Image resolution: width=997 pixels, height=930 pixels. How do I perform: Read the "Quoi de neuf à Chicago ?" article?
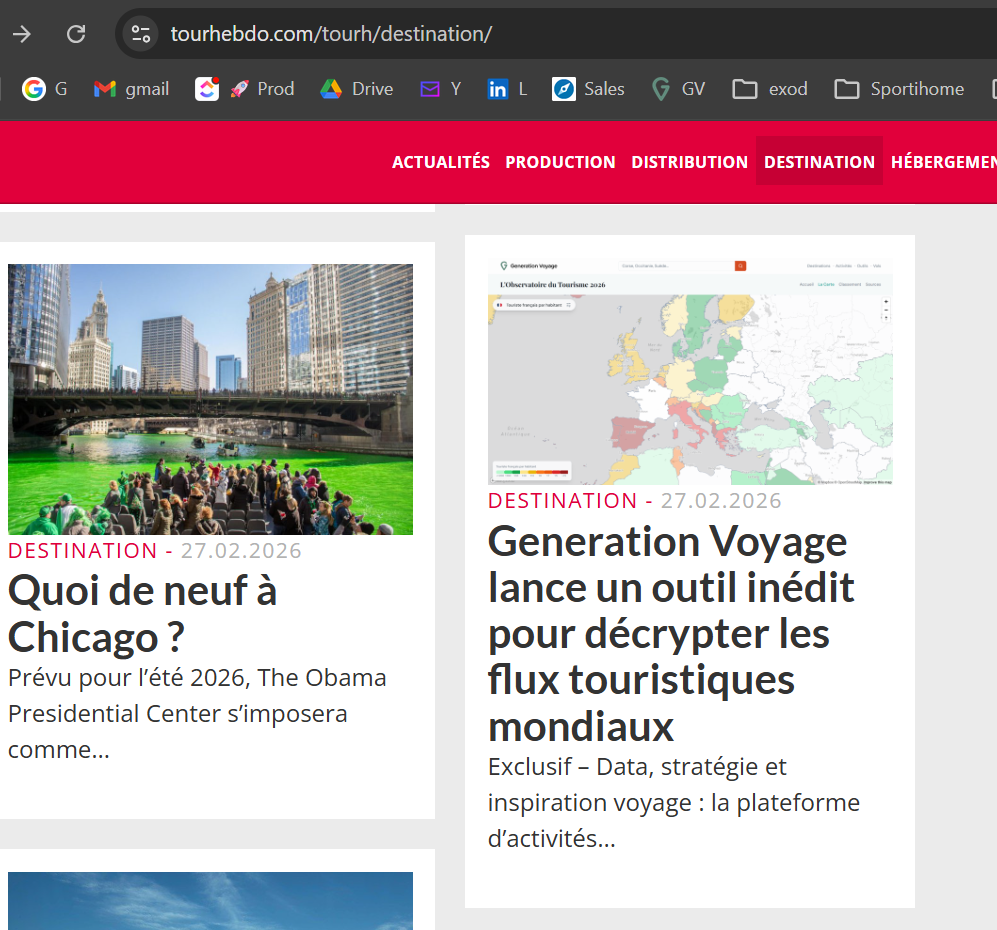click(x=142, y=614)
